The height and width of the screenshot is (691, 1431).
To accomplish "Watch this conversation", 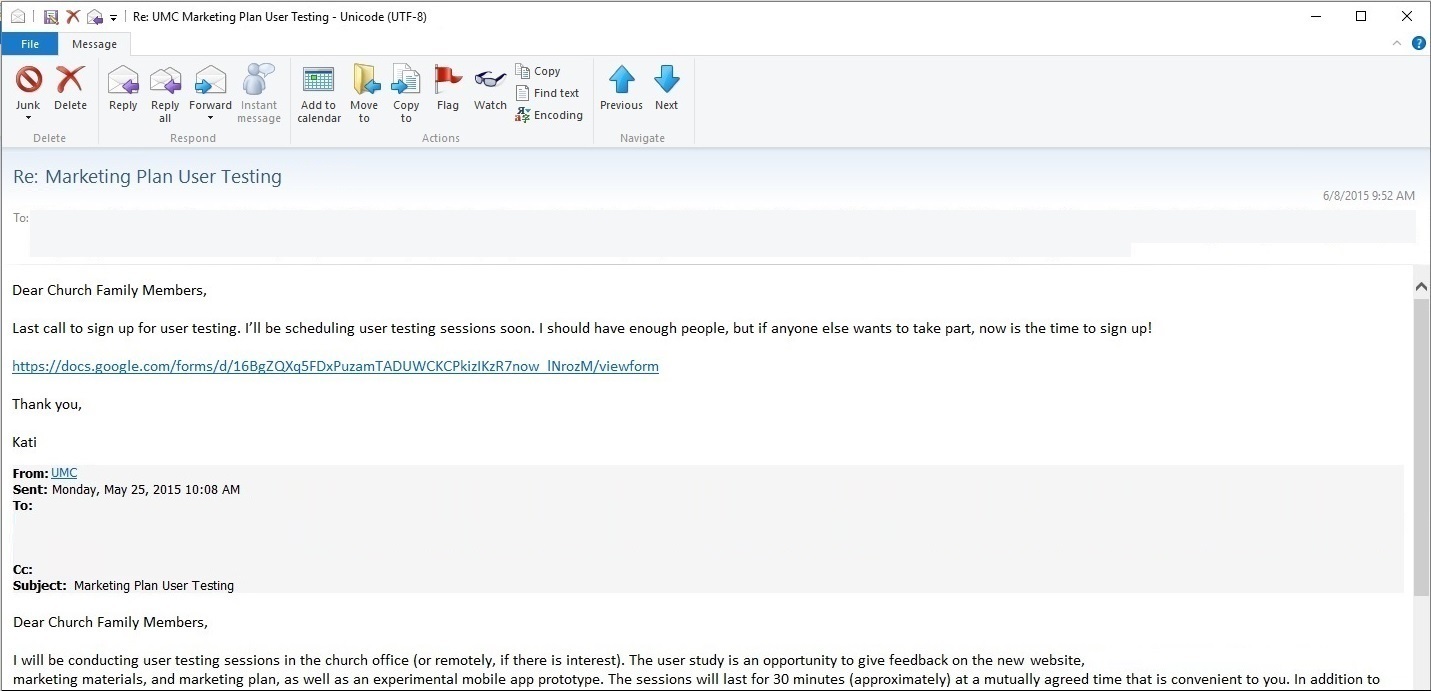I will [490, 81].
